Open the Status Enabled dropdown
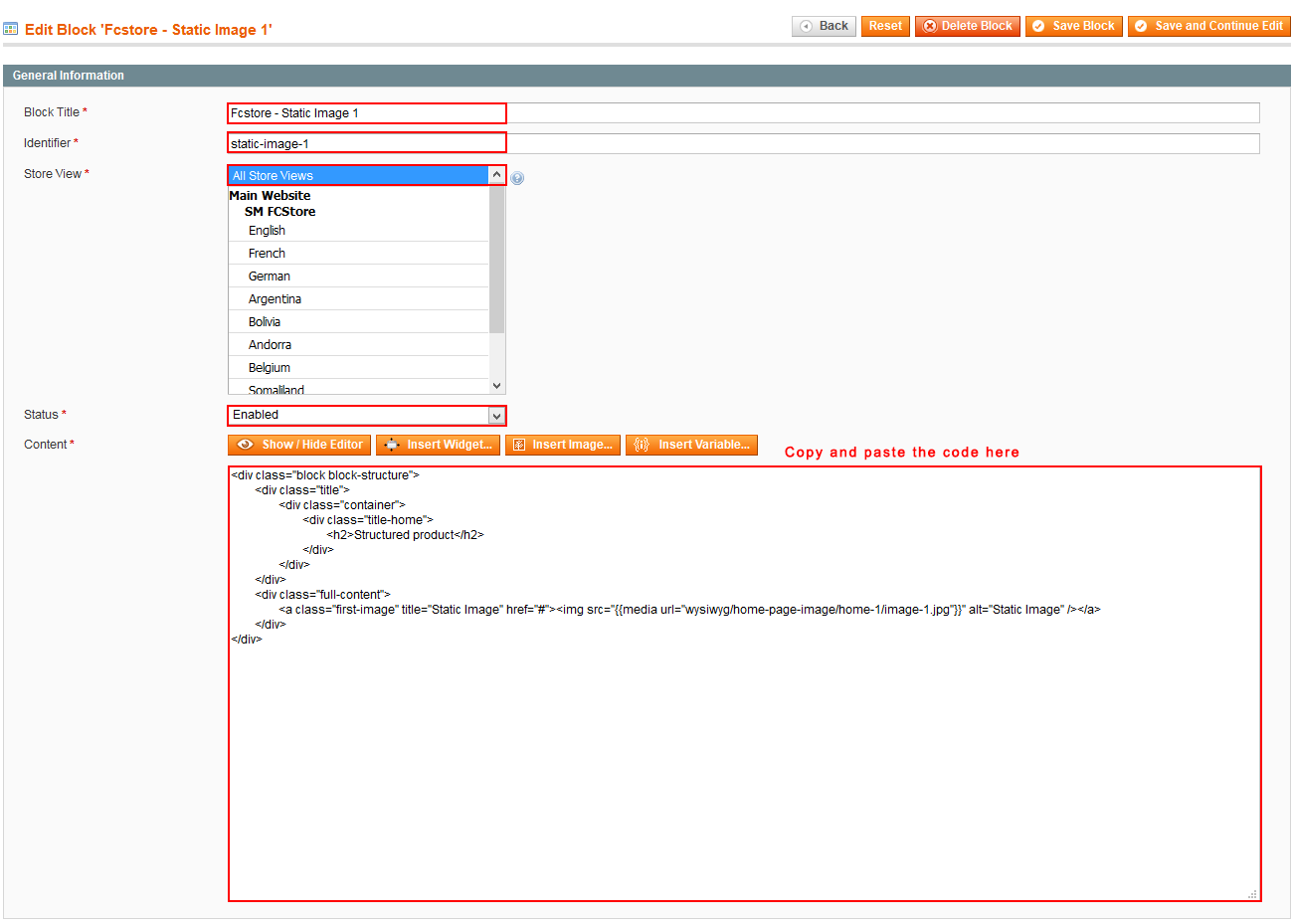This screenshot has height=924, width=1293. click(x=367, y=416)
